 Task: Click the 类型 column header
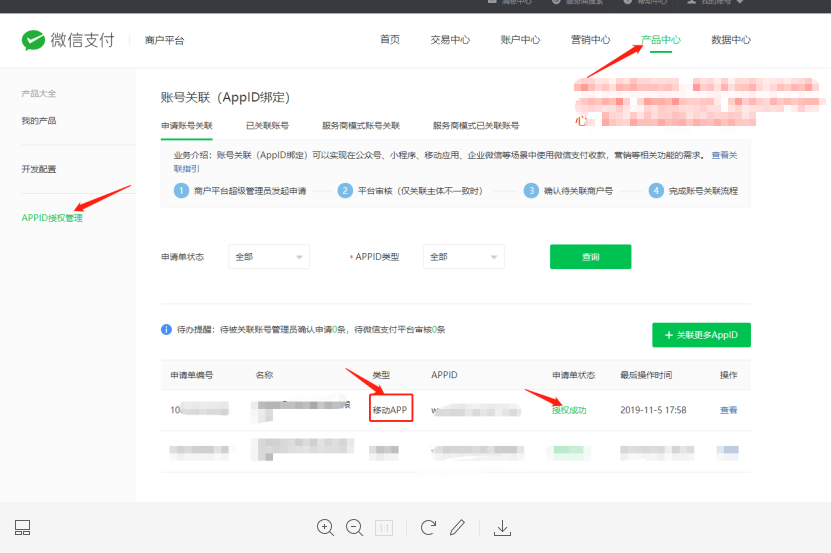pyautogui.click(x=381, y=375)
